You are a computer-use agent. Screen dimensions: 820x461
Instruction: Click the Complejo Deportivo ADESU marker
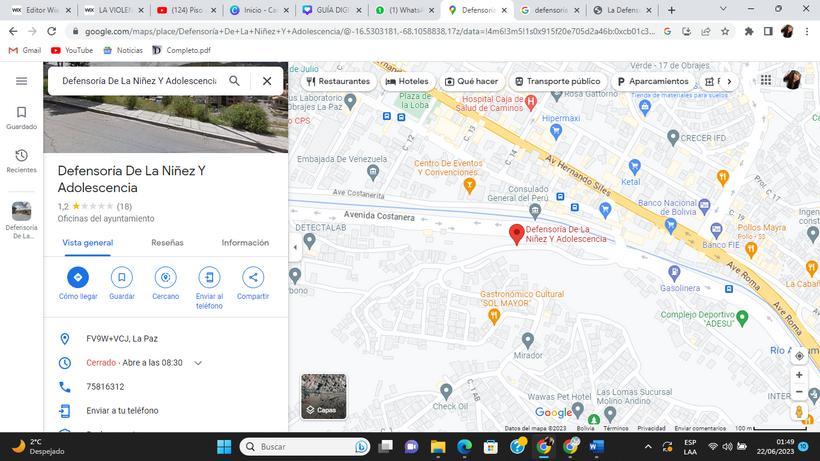(742, 318)
